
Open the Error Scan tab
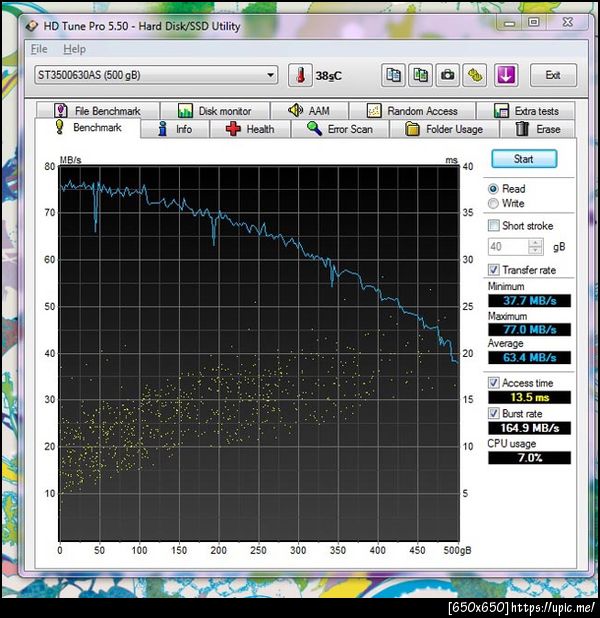coord(340,129)
